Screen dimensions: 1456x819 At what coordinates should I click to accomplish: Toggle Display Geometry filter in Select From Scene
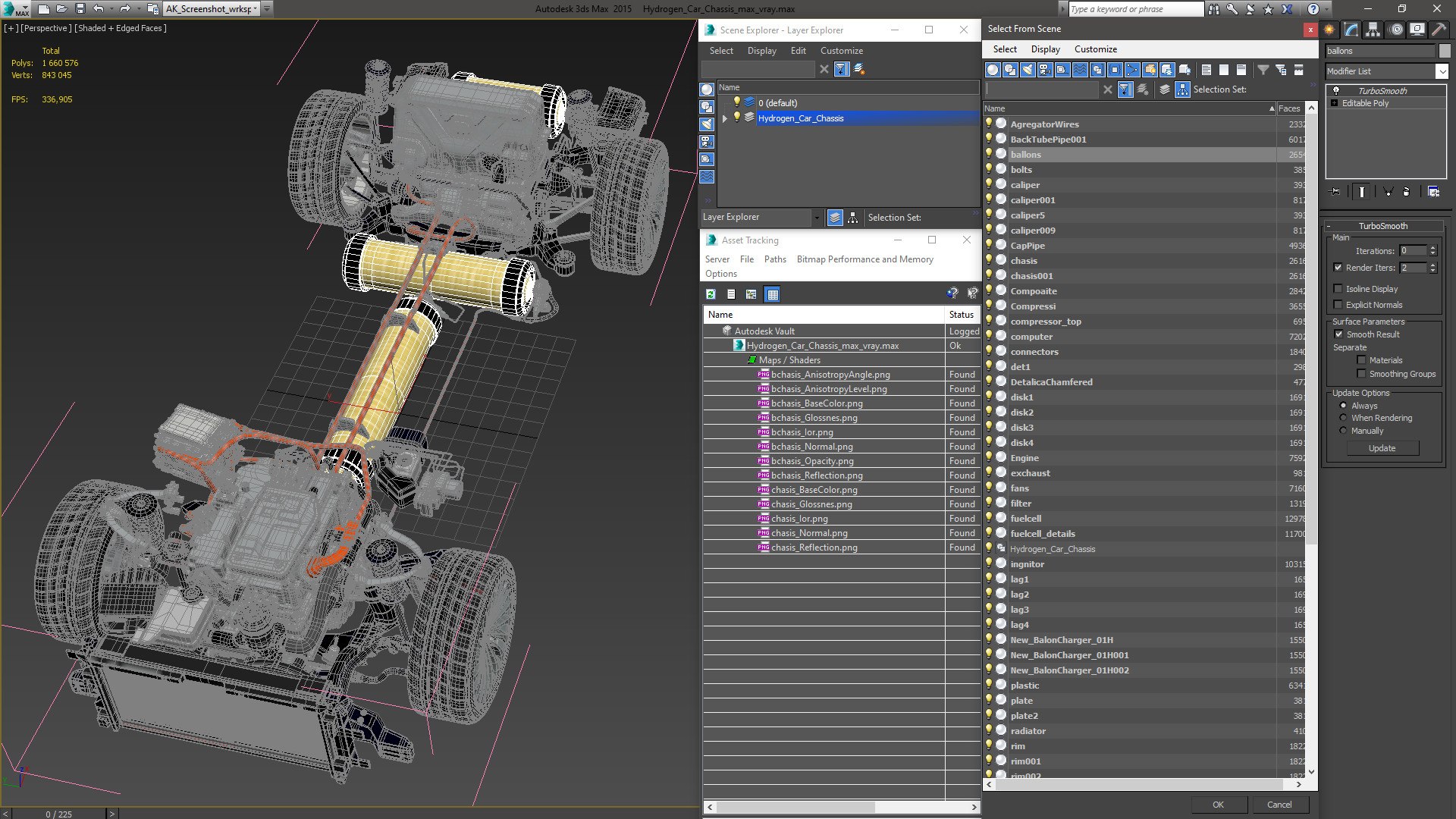(993, 70)
